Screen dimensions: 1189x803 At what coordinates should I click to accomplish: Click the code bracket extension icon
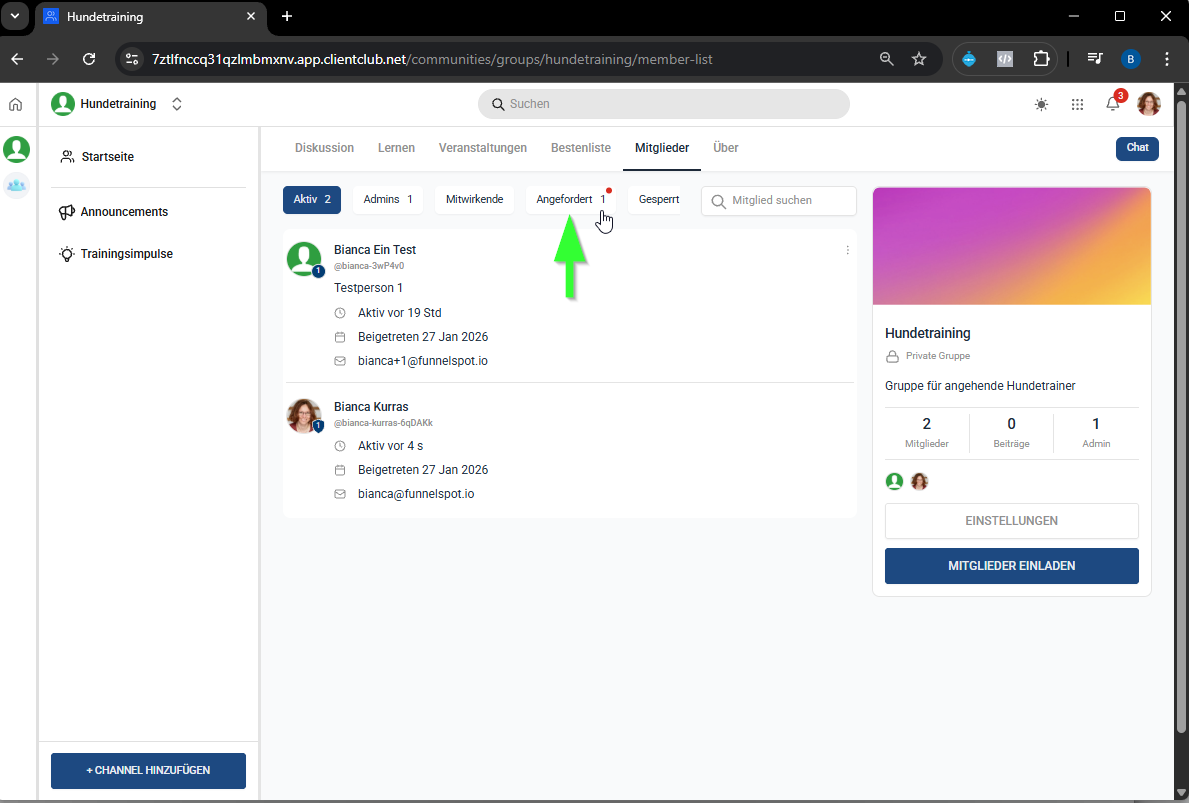(x=1005, y=59)
